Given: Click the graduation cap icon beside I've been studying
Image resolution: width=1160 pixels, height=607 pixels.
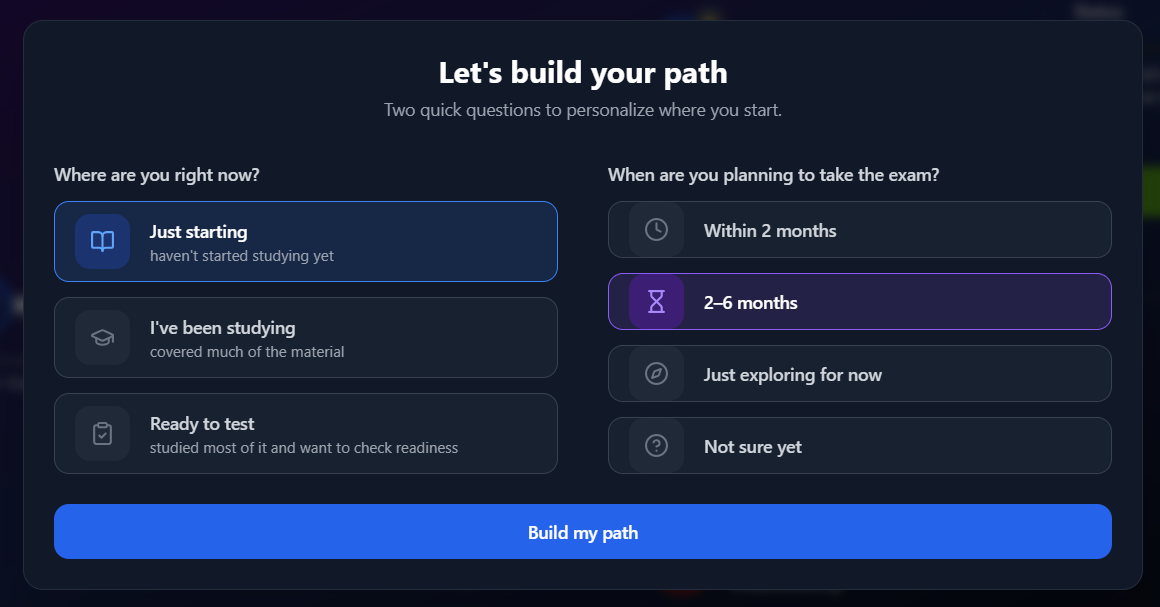Looking at the screenshot, I should click(x=101, y=337).
